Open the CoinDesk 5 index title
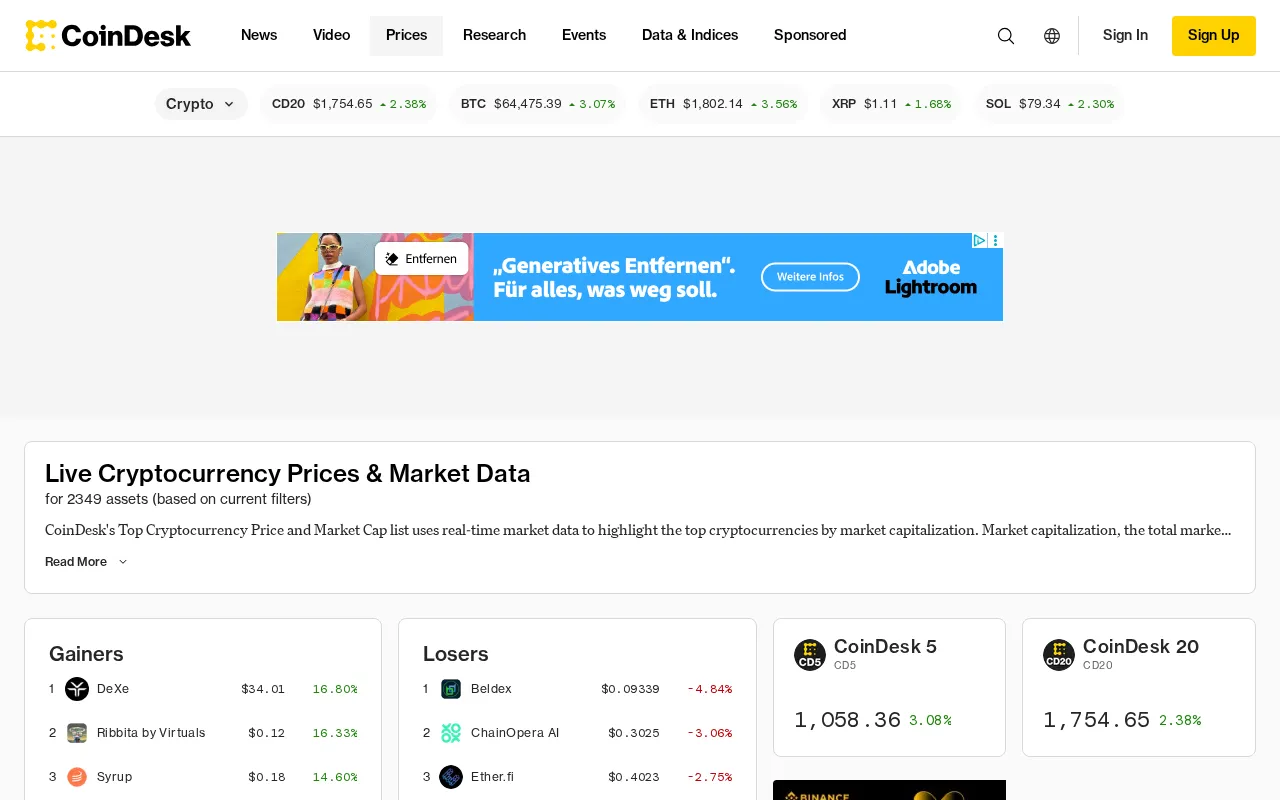This screenshot has width=1280, height=800. click(x=885, y=647)
